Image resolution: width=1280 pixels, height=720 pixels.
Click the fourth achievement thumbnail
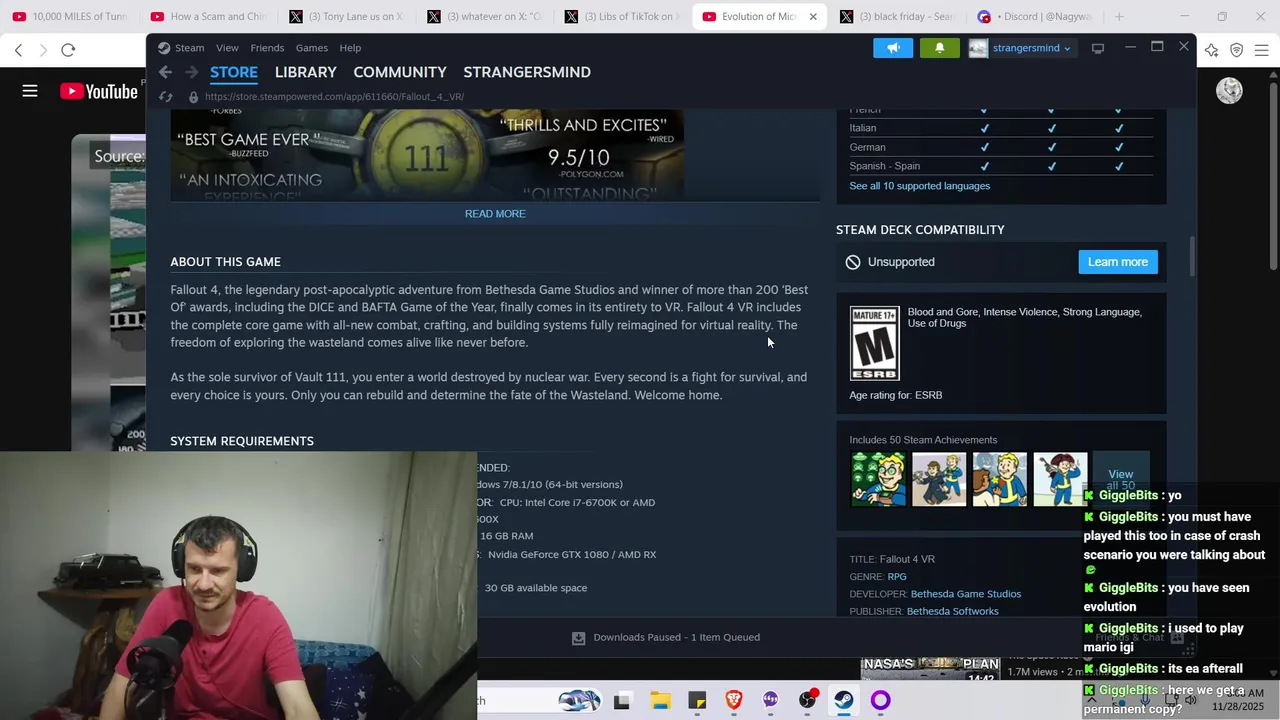[1060, 479]
